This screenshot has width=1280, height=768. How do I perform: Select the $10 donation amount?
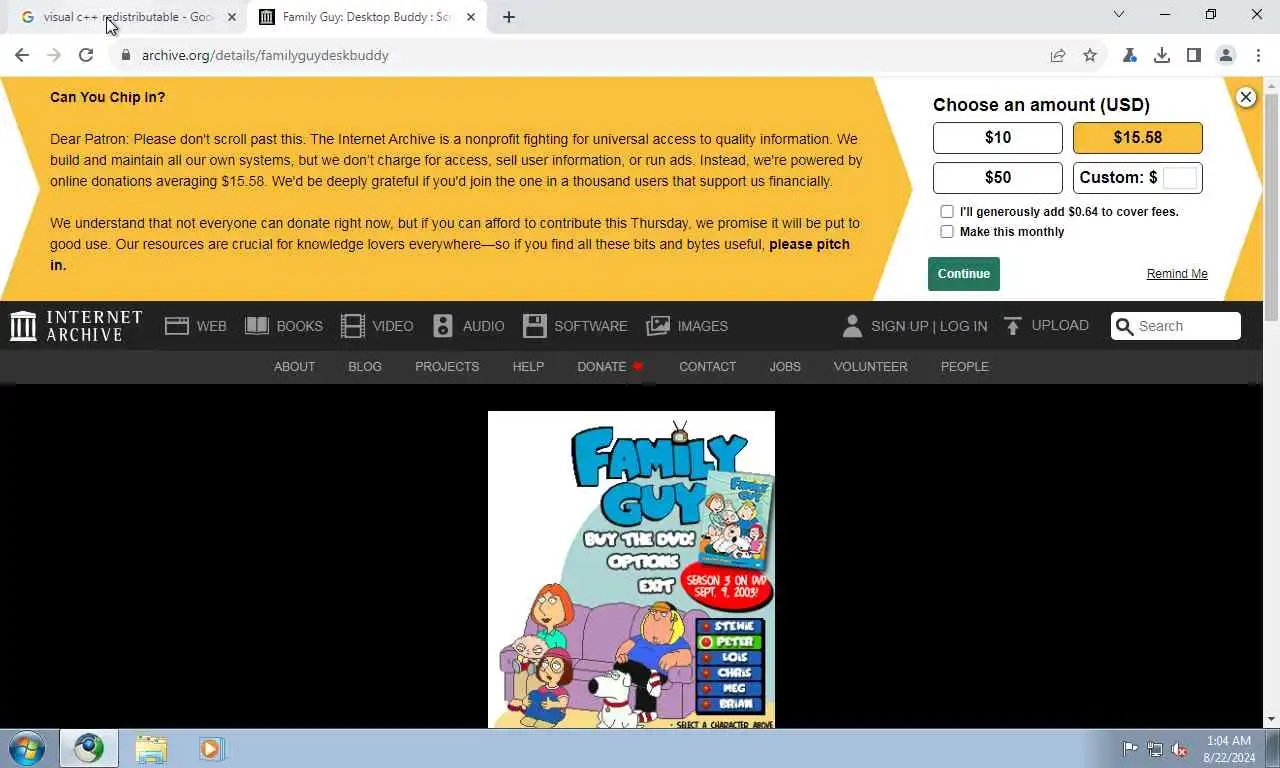(998, 138)
